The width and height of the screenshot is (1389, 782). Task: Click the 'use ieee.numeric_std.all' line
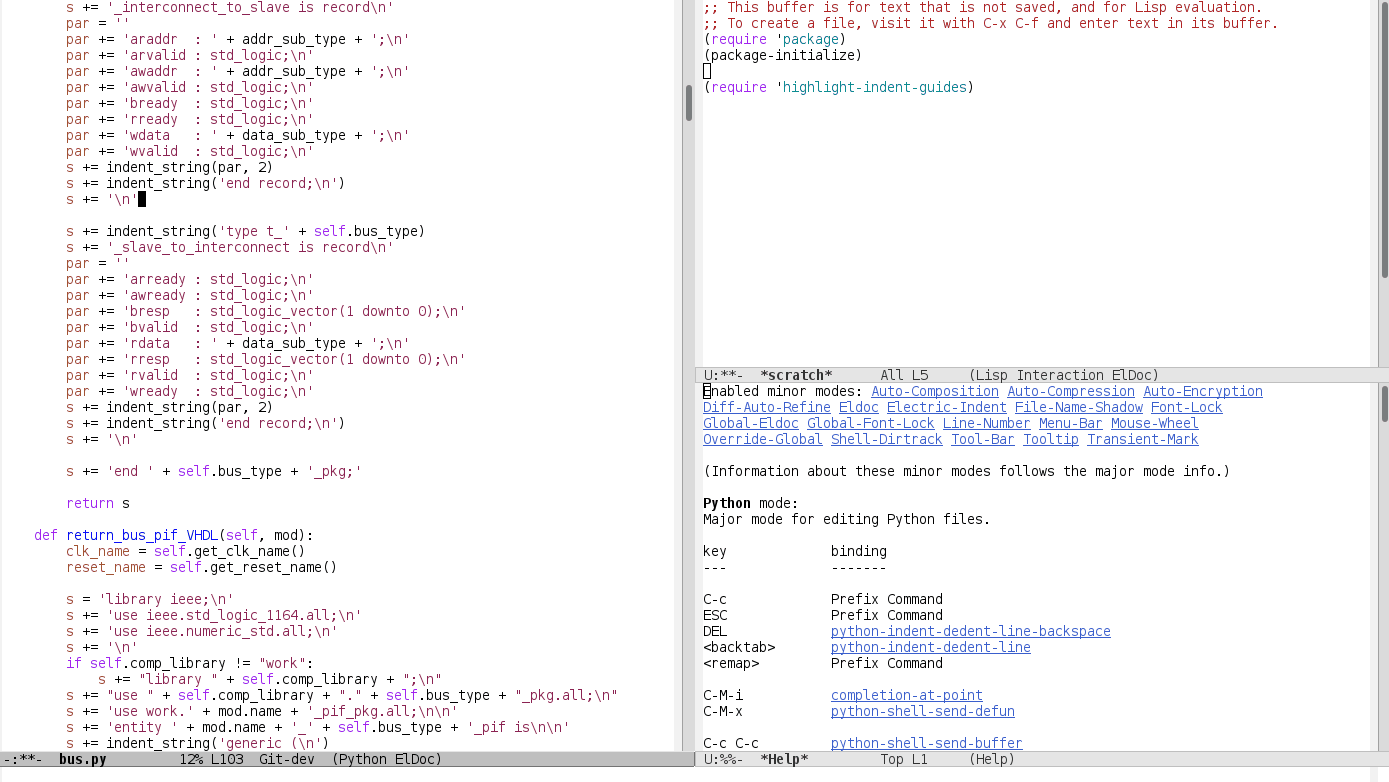point(202,631)
